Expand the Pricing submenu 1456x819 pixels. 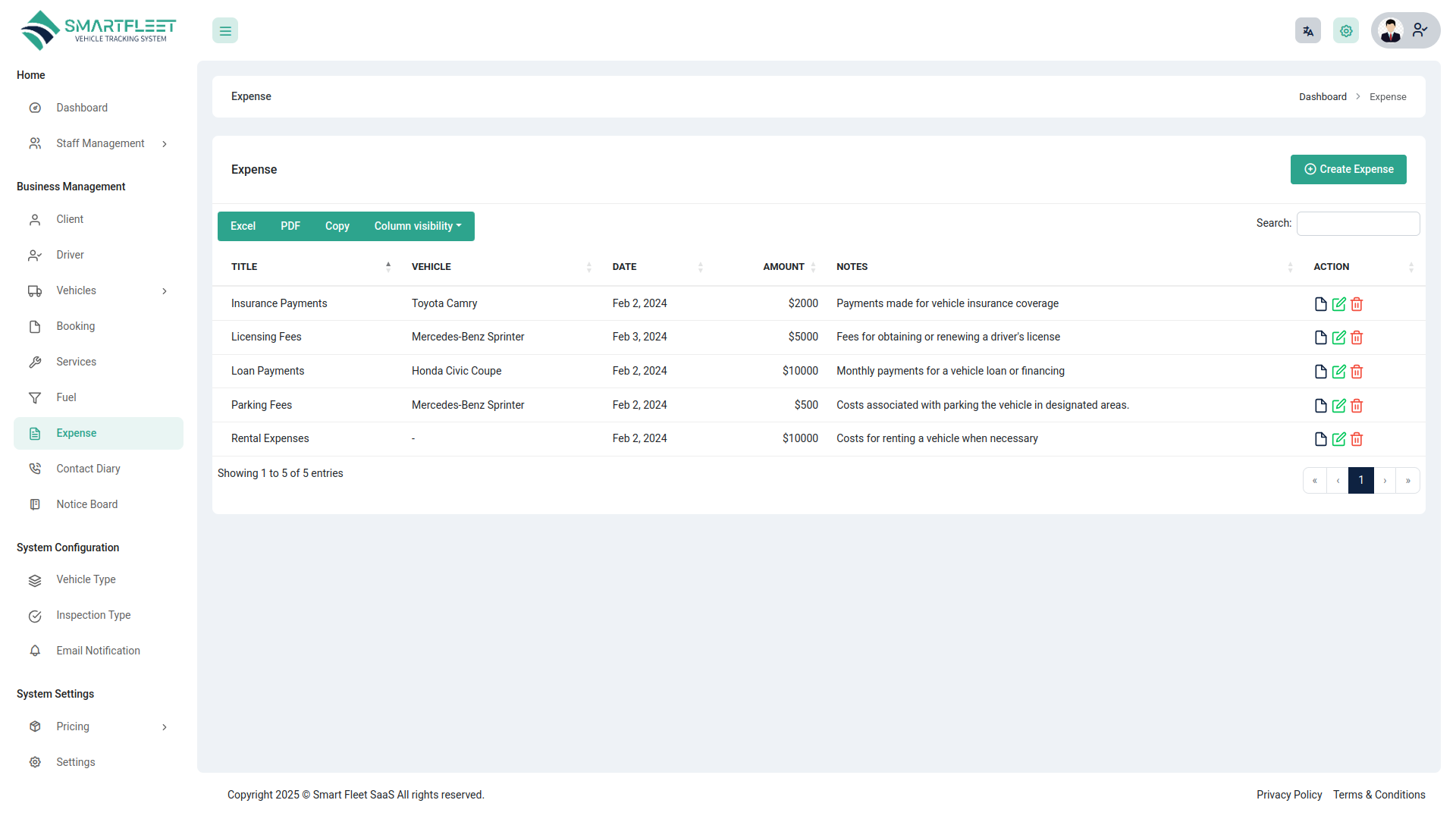73,726
